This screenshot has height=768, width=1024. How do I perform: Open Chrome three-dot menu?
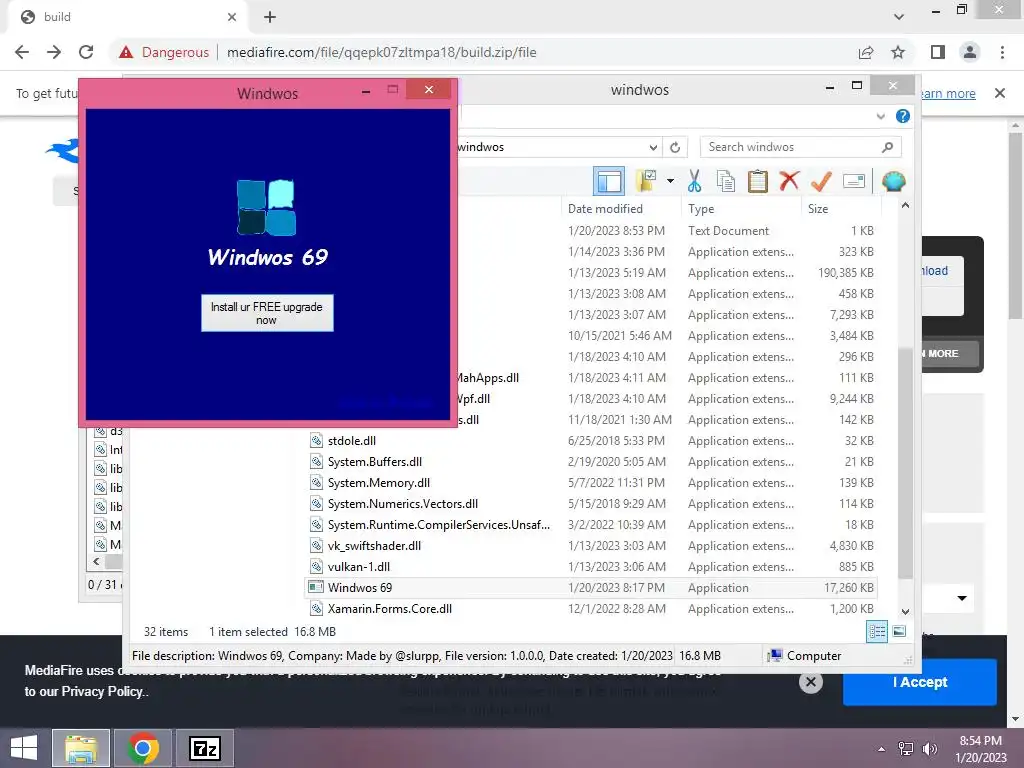(x=1002, y=52)
